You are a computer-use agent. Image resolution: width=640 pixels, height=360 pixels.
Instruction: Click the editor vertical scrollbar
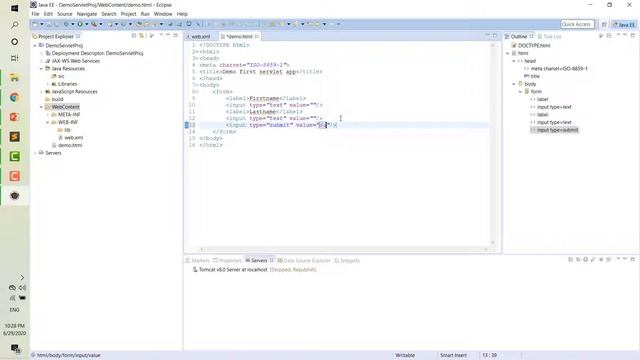[493, 144]
